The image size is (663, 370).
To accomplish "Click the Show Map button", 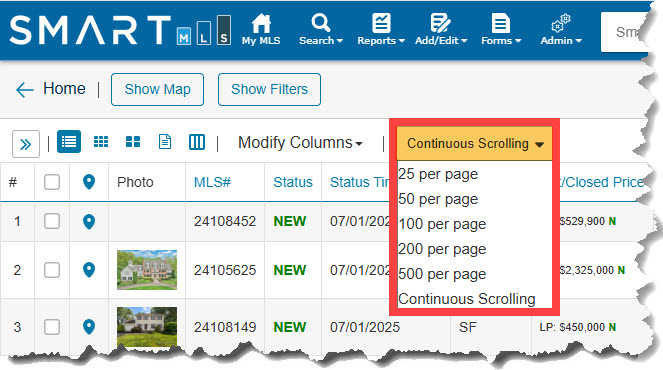I will [x=157, y=89].
